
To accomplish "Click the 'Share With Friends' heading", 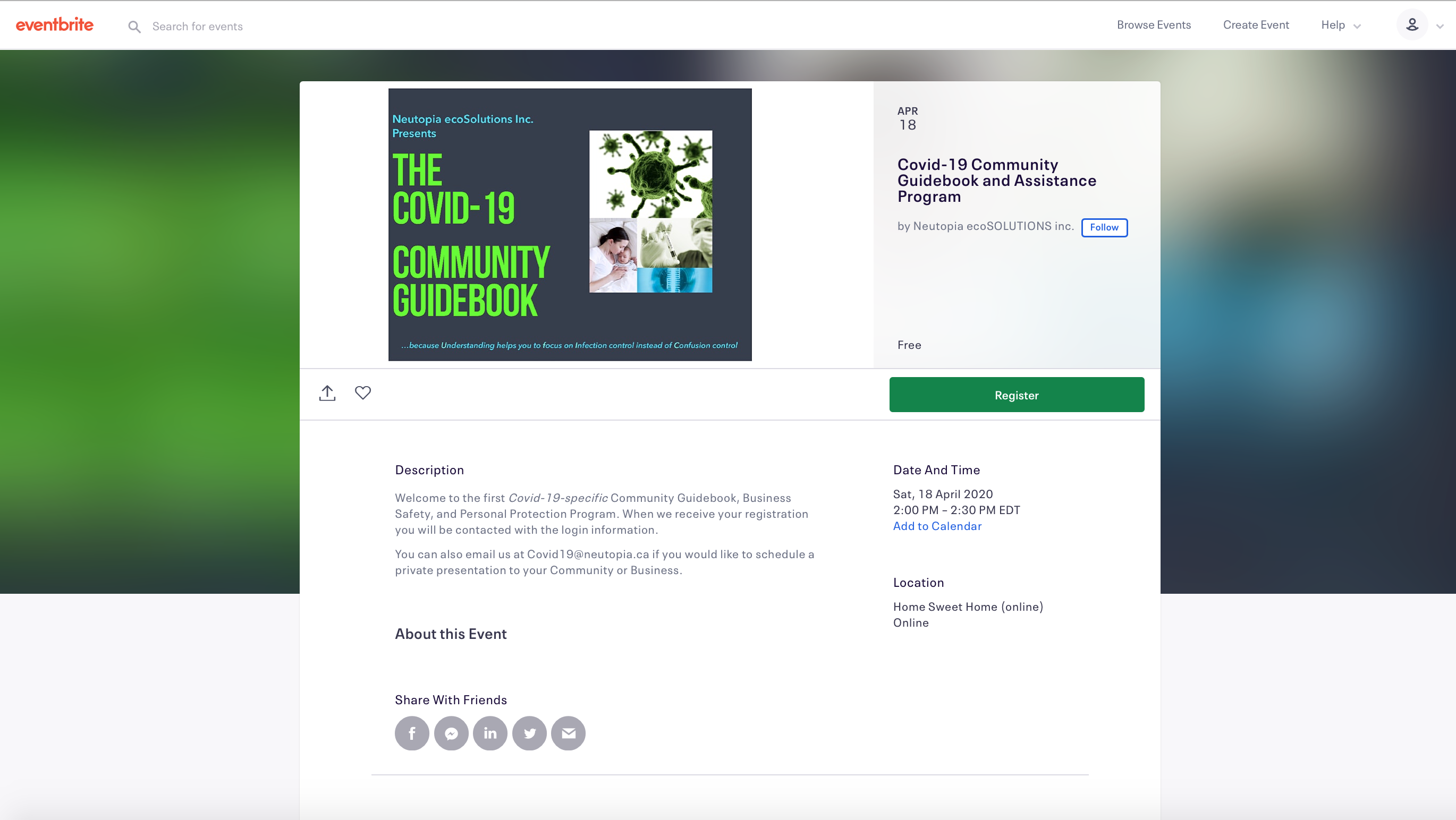I will pyautogui.click(x=451, y=700).
